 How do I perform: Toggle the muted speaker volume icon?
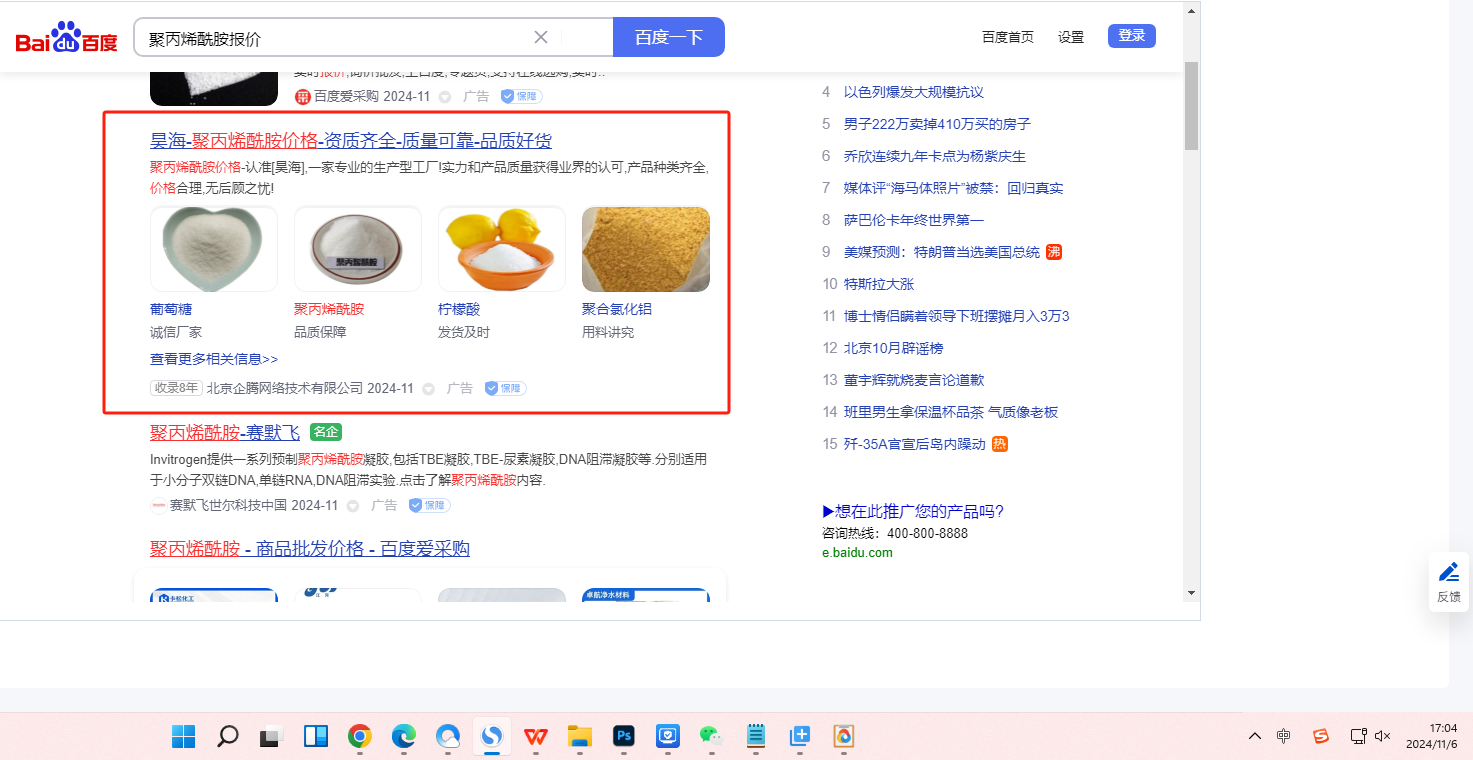(1383, 736)
